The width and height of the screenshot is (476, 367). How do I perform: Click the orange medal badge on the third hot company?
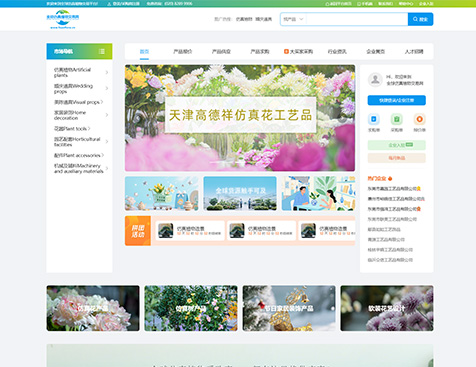coord(419,209)
